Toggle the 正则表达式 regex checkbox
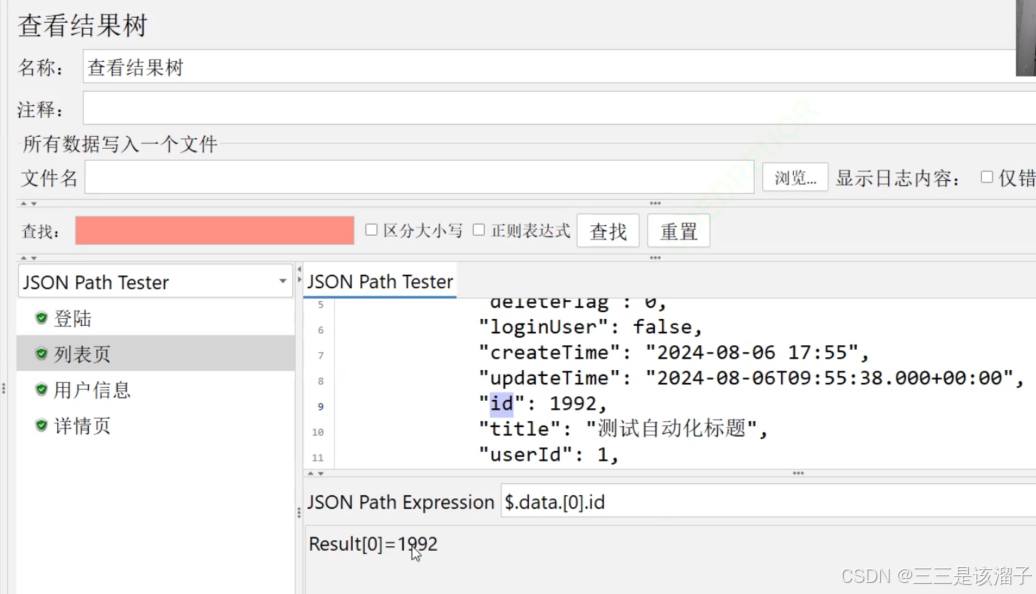 (x=478, y=230)
